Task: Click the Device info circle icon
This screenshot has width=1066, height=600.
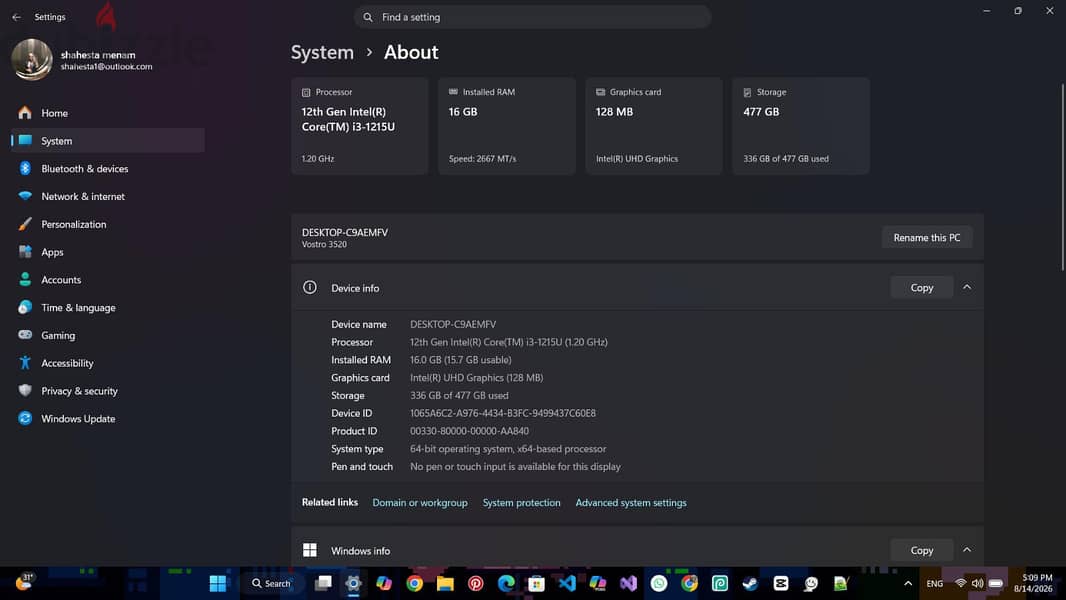Action: [309, 287]
